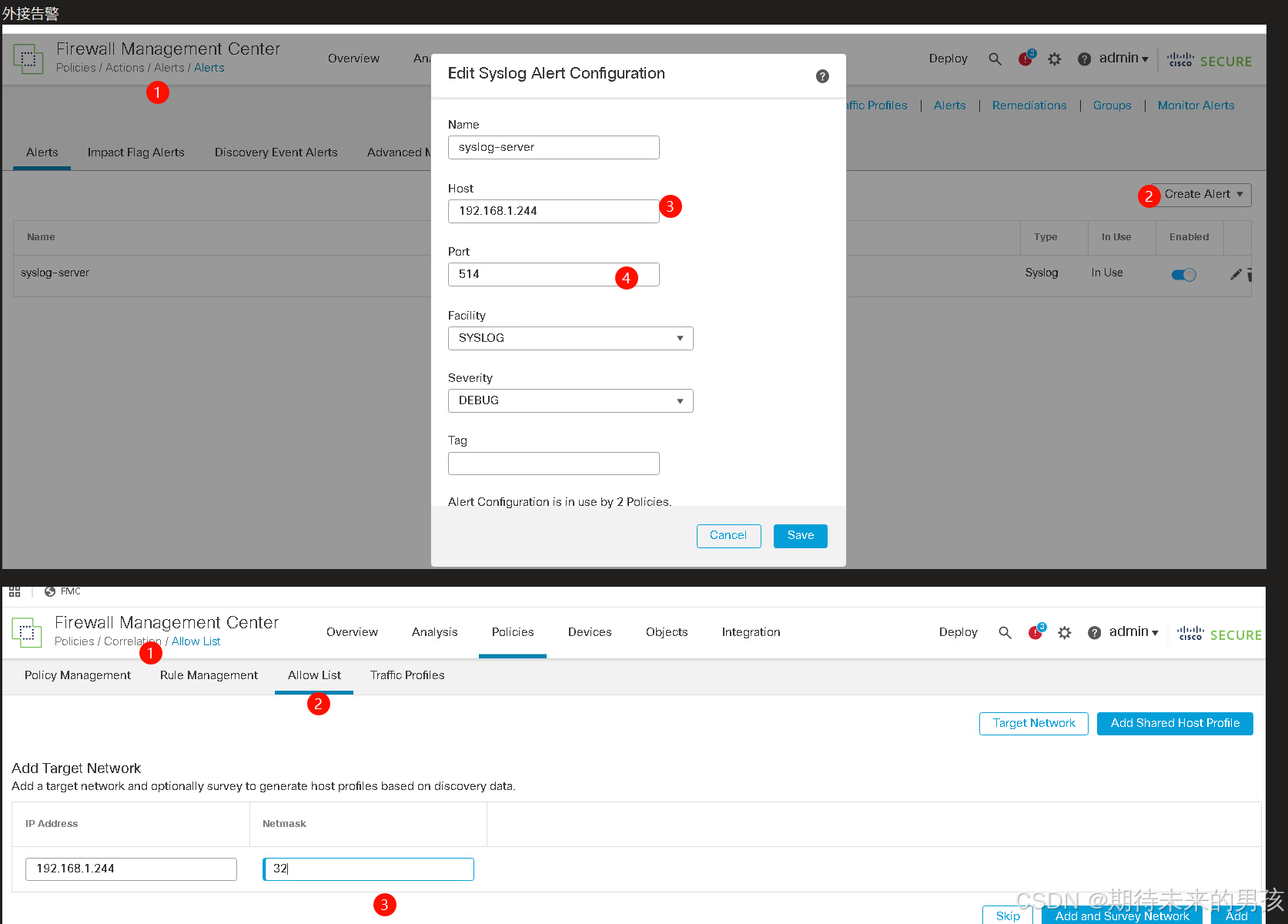Click Alerts breadcrumb link
The height and width of the screenshot is (924, 1288).
(x=209, y=68)
